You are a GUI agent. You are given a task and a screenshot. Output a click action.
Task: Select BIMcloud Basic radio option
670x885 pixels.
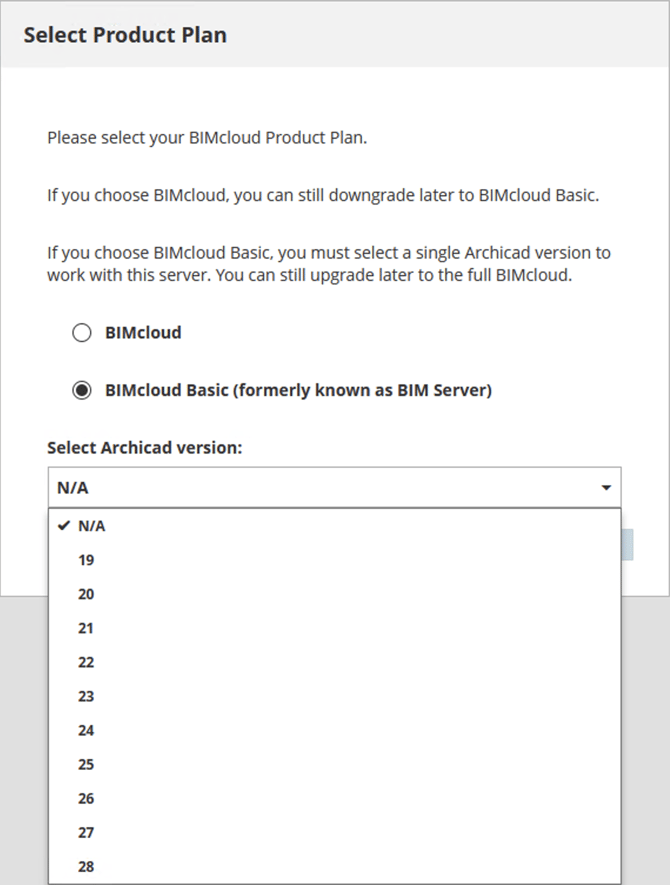[x=82, y=391]
